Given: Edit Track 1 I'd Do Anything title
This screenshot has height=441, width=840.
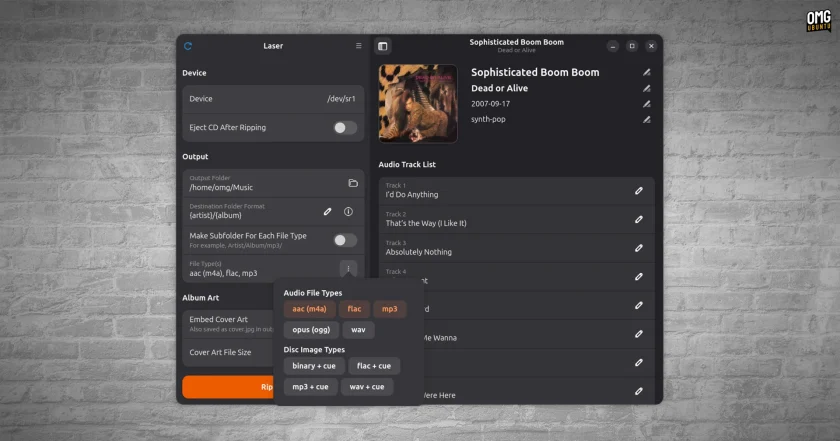Looking at the screenshot, I should tap(639, 191).
